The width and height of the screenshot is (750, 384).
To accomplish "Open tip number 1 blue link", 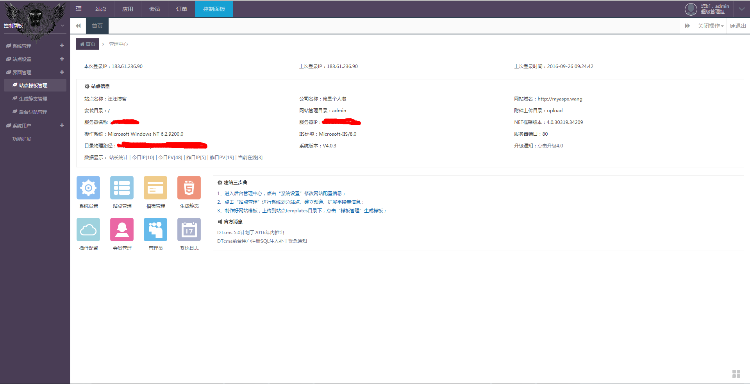I will click(281, 194).
